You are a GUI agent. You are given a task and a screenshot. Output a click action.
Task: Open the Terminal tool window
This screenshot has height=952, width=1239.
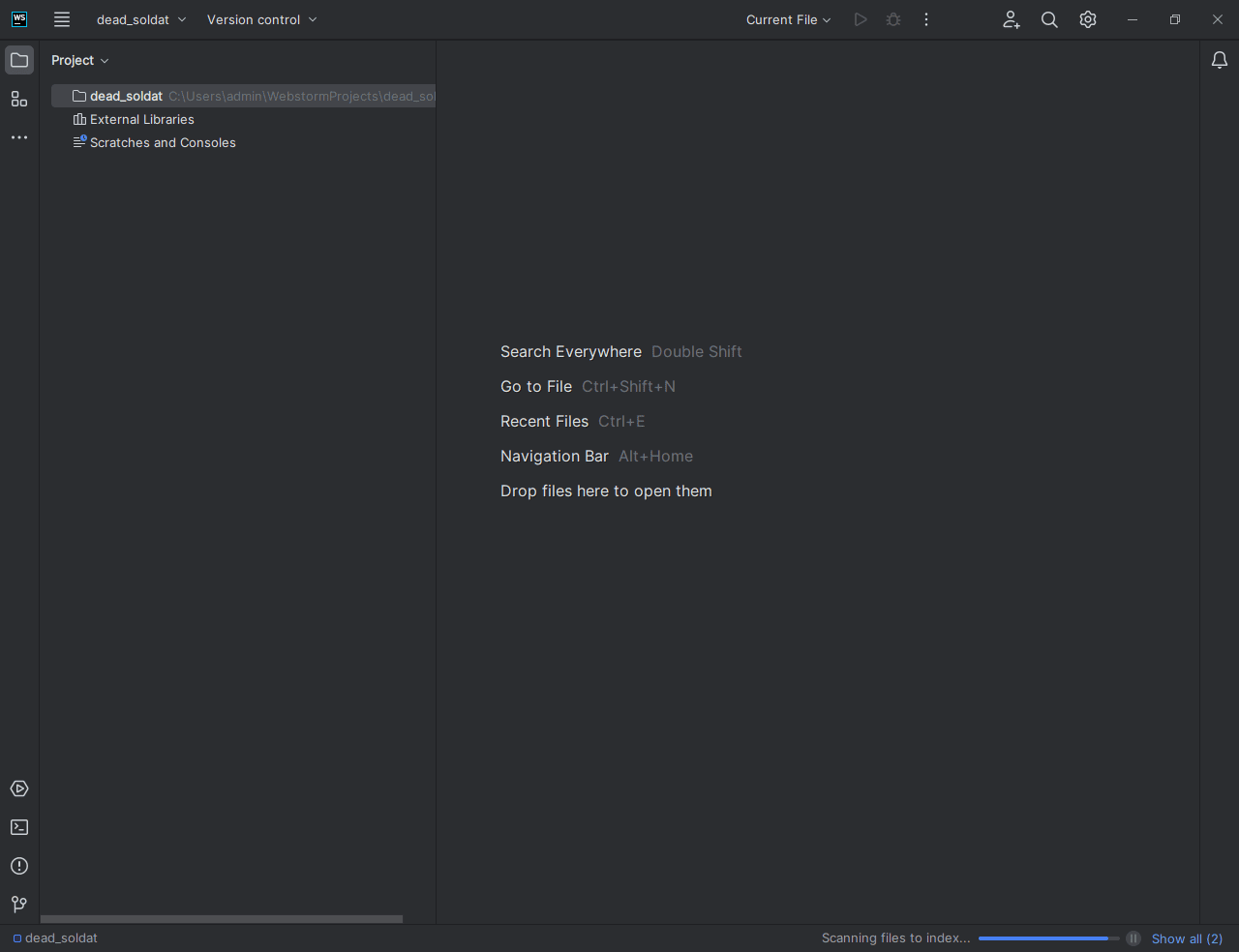coord(19,827)
